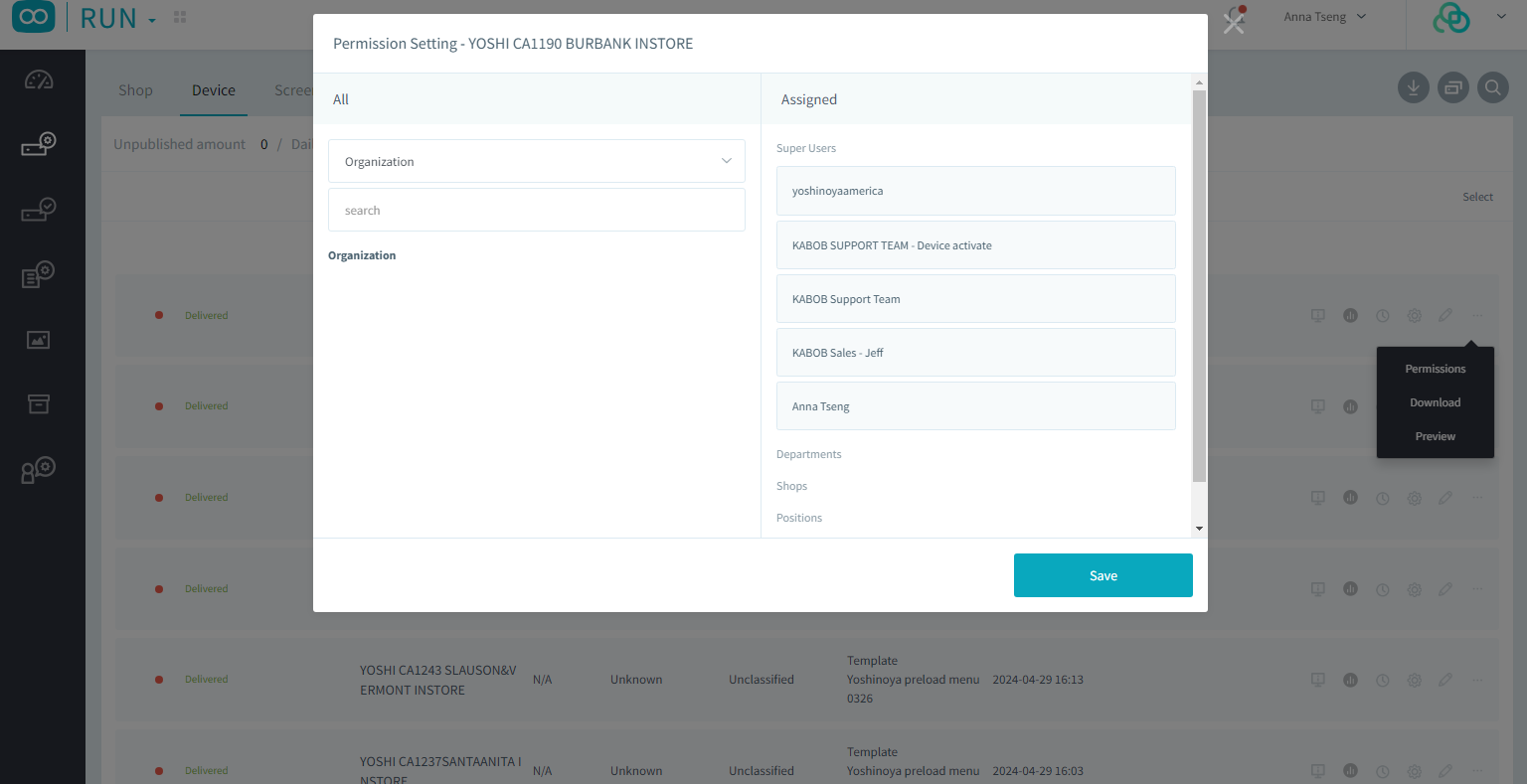Image resolution: width=1527 pixels, height=784 pixels.
Task: Open the Anna Tseng user menu
Action: coord(1325,17)
